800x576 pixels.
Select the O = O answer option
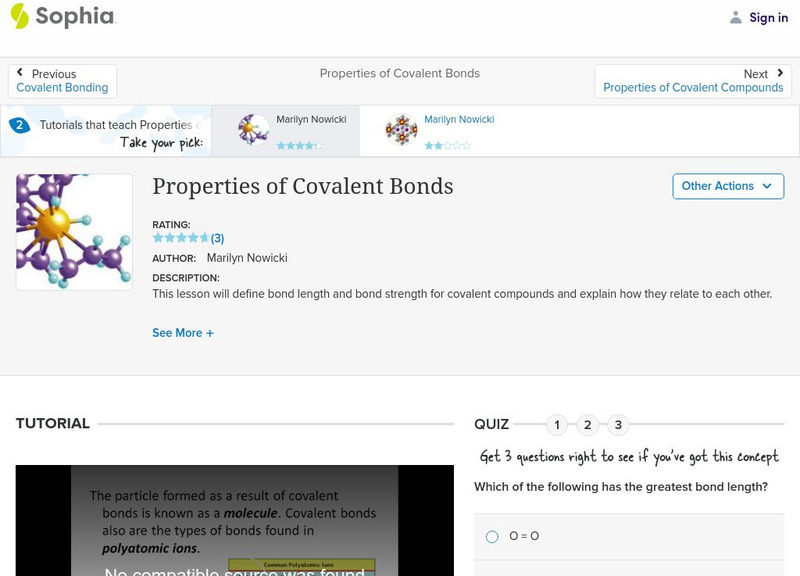(x=490, y=536)
